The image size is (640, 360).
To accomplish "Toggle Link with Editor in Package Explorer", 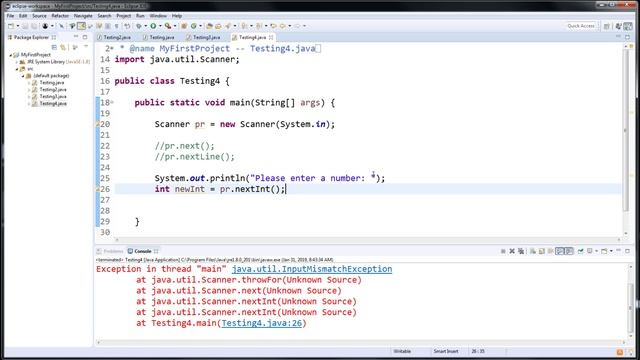I will 63,47.
